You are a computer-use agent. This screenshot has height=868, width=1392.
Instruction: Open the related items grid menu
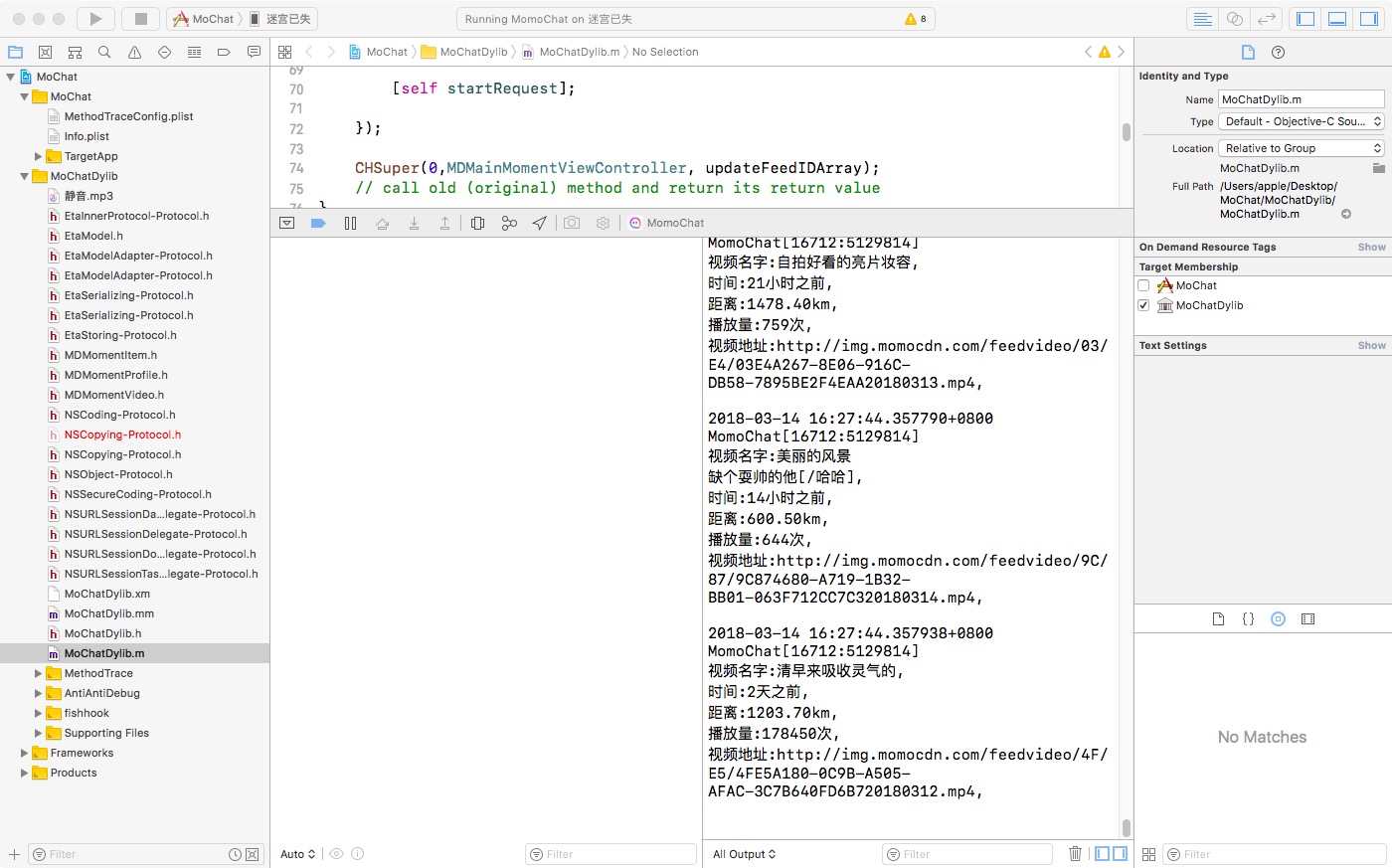coord(285,52)
